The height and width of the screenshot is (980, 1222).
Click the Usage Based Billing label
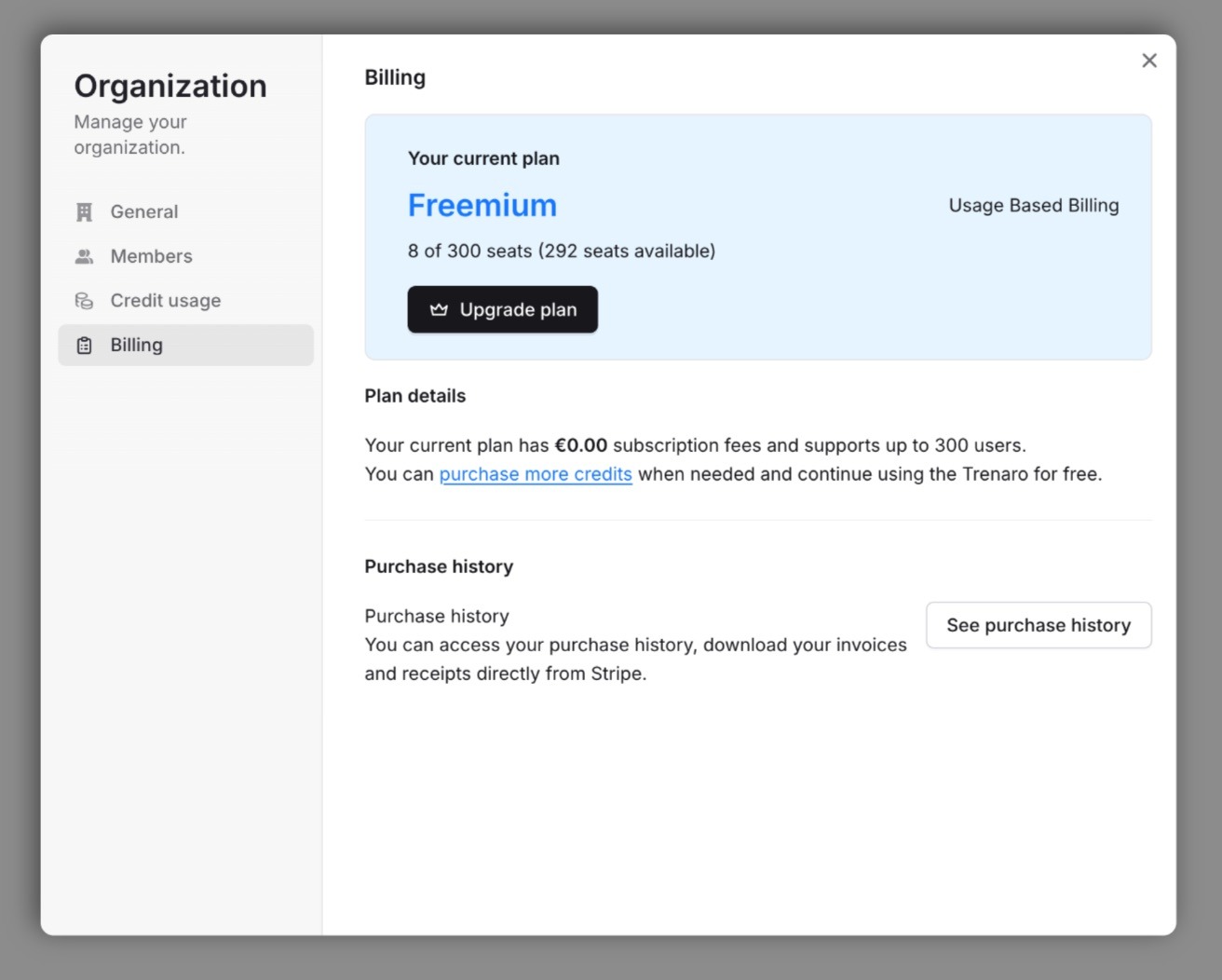tap(1033, 205)
